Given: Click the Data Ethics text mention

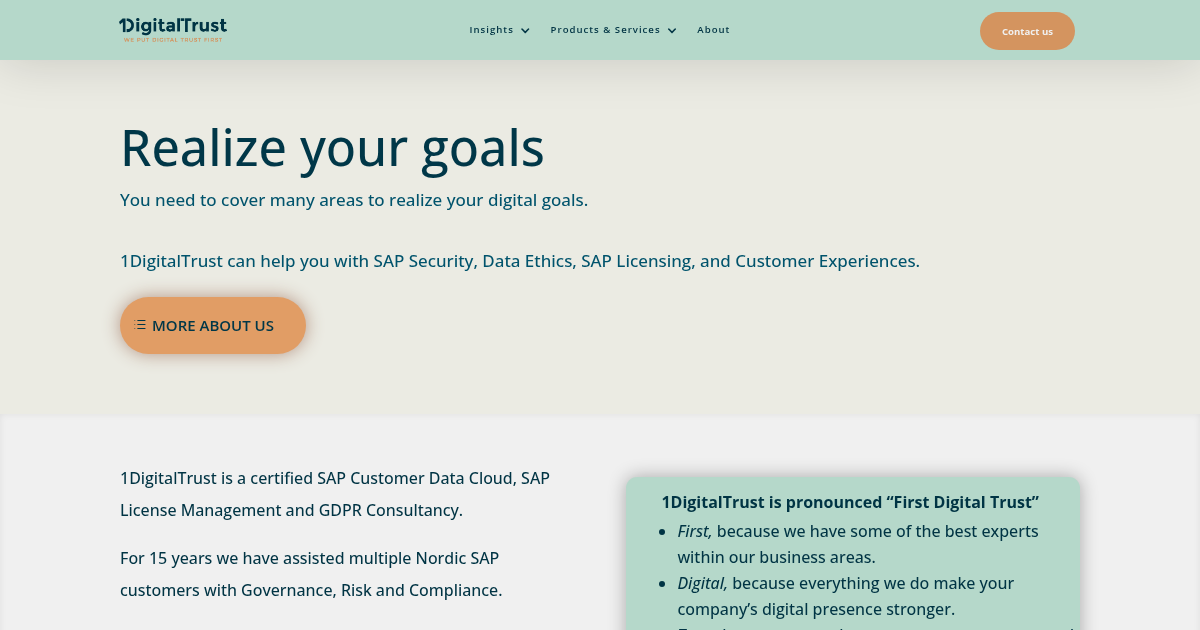Looking at the screenshot, I should 523,260.
